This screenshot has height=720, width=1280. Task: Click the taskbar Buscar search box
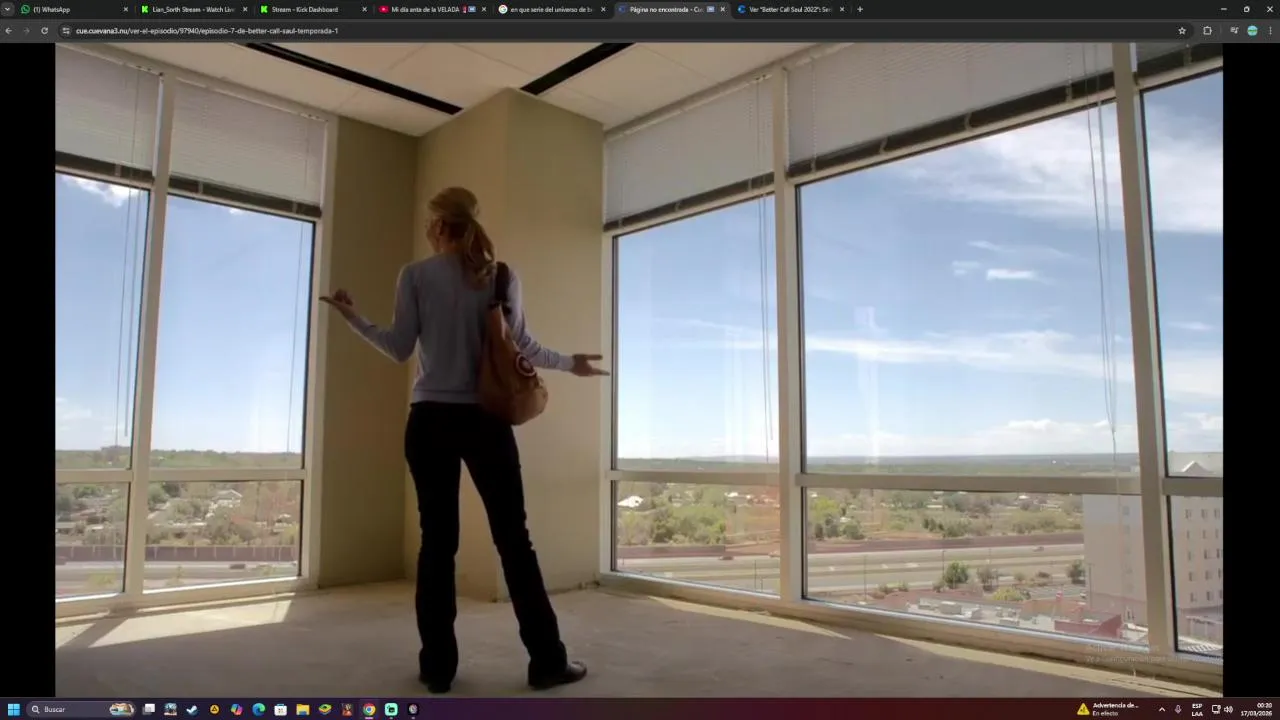coord(82,709)
